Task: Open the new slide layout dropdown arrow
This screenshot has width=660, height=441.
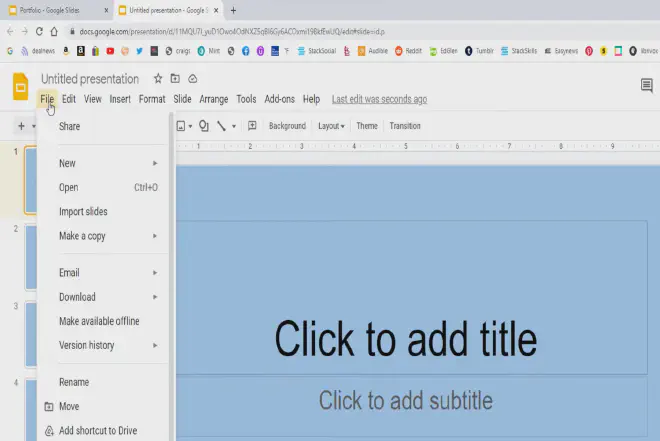Action: 34,126
